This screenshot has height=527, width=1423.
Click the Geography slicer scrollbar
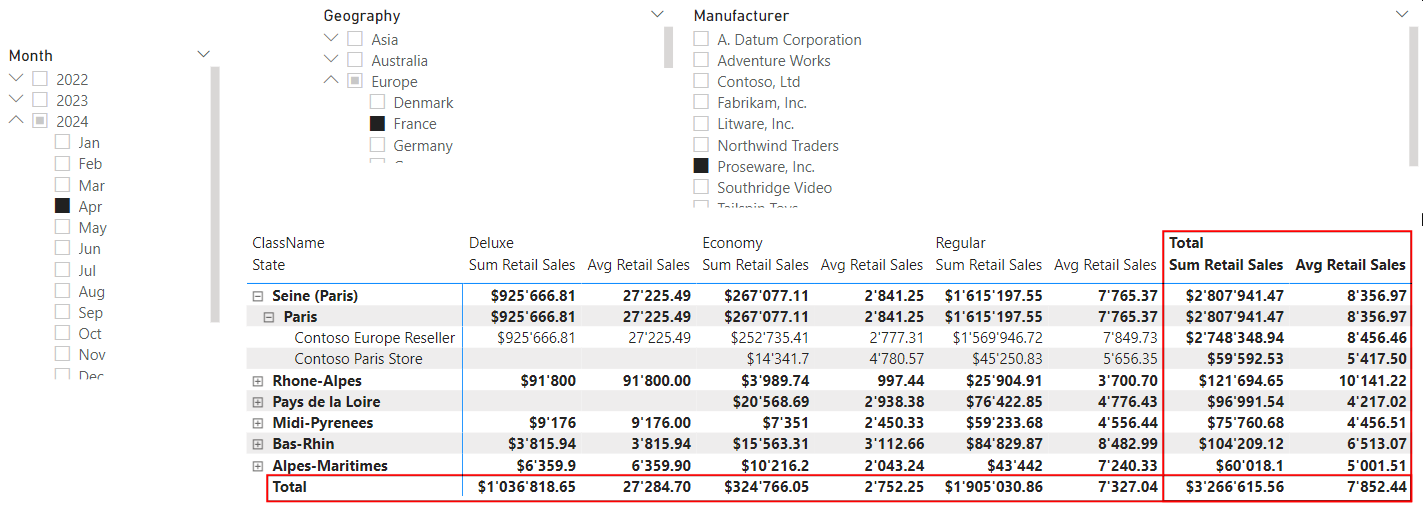[668, 47]
